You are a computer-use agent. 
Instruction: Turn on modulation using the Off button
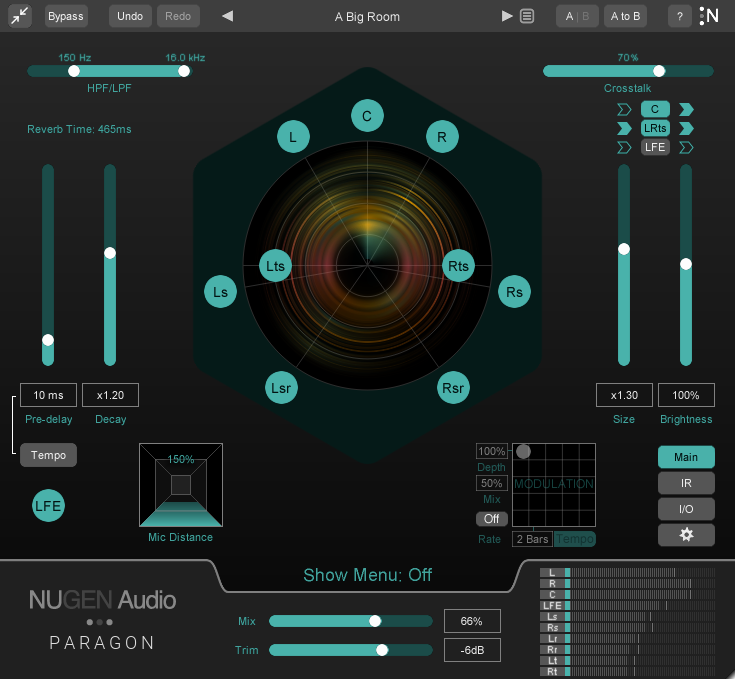click(491, 519)
